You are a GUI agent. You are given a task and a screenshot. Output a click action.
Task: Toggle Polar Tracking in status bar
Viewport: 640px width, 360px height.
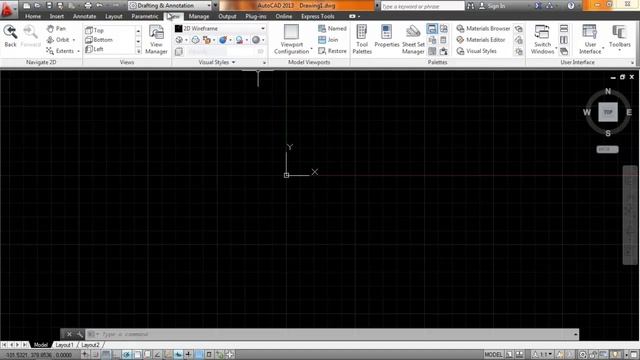pos(127,355)
